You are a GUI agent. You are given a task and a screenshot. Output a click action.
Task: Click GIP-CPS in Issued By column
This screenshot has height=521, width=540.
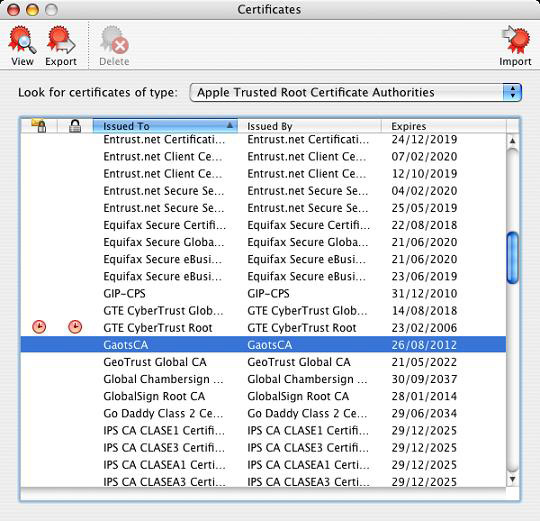click(x=268, y=293)
